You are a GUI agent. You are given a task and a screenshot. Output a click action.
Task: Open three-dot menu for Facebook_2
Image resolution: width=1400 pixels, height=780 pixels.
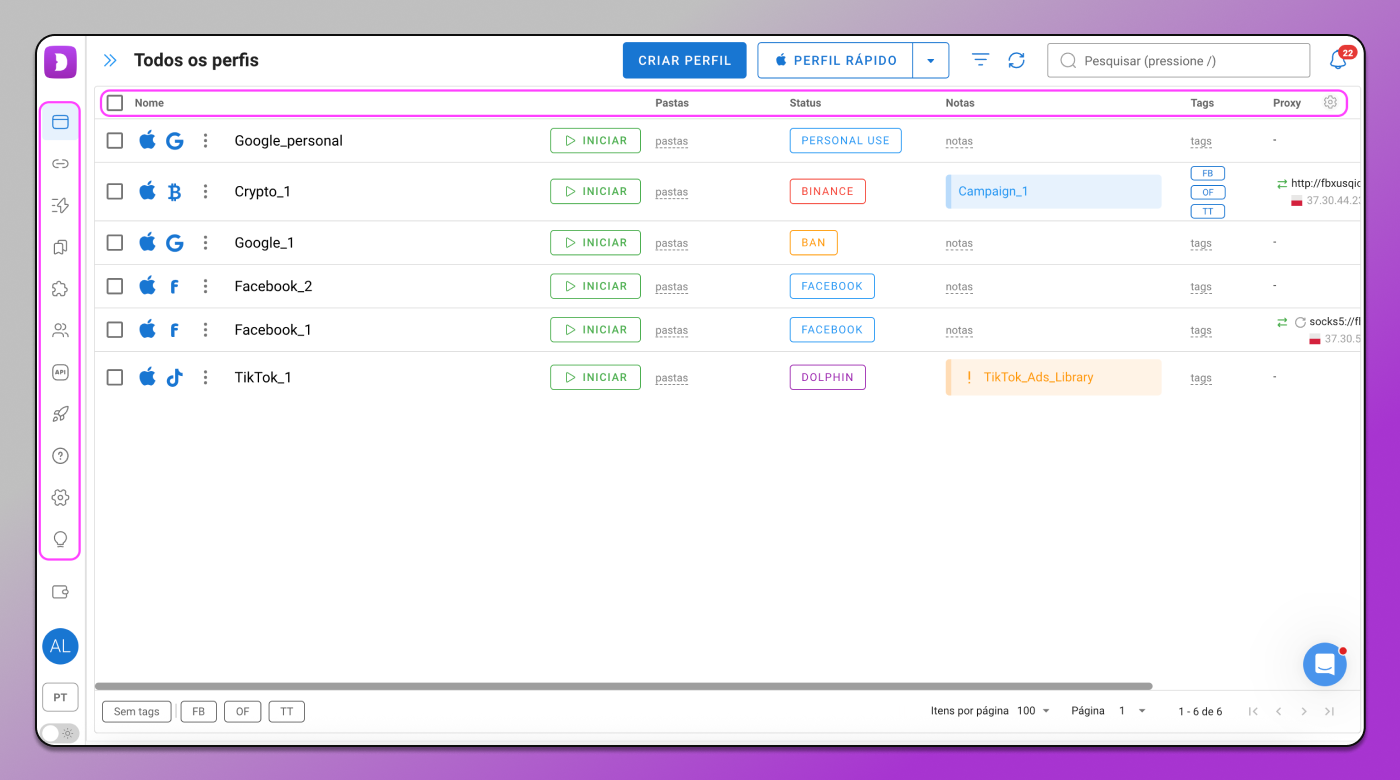tap(205, 286)
